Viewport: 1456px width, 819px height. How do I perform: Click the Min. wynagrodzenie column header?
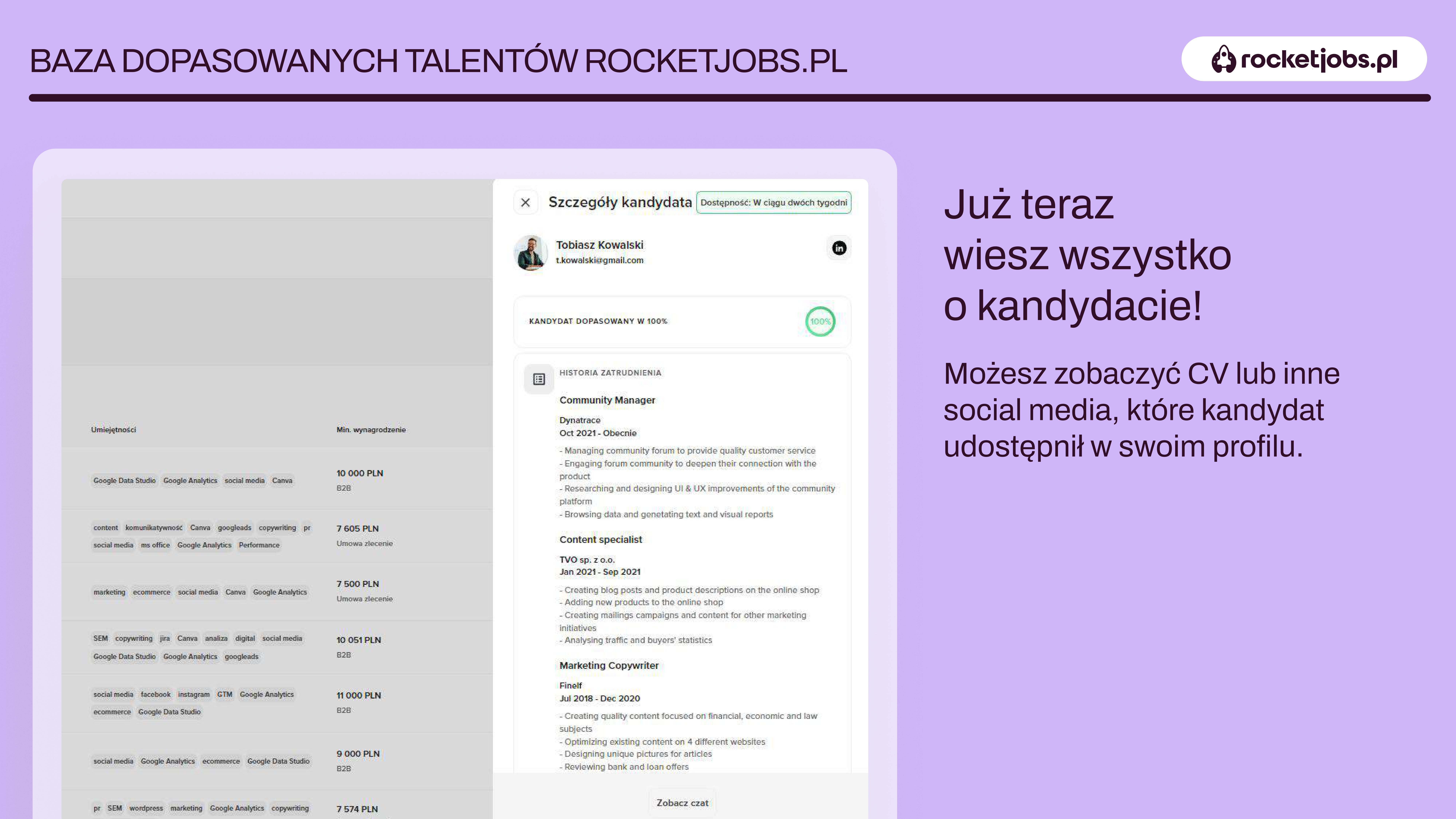click(371, 430)
